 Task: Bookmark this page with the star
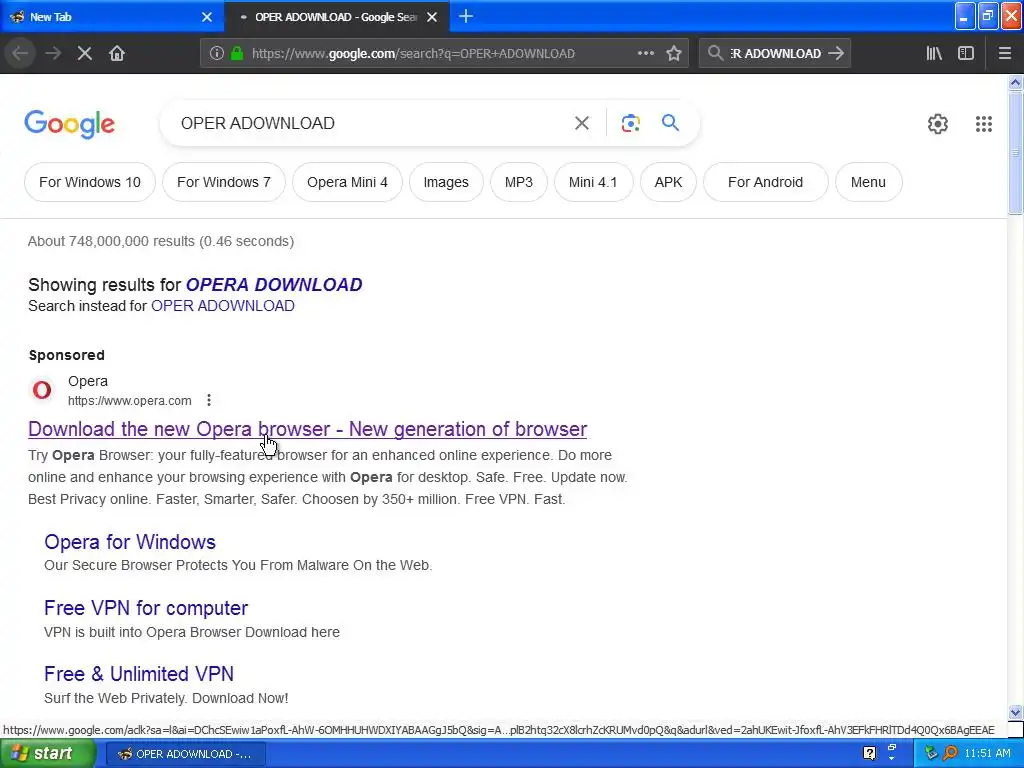click(674, 54)
